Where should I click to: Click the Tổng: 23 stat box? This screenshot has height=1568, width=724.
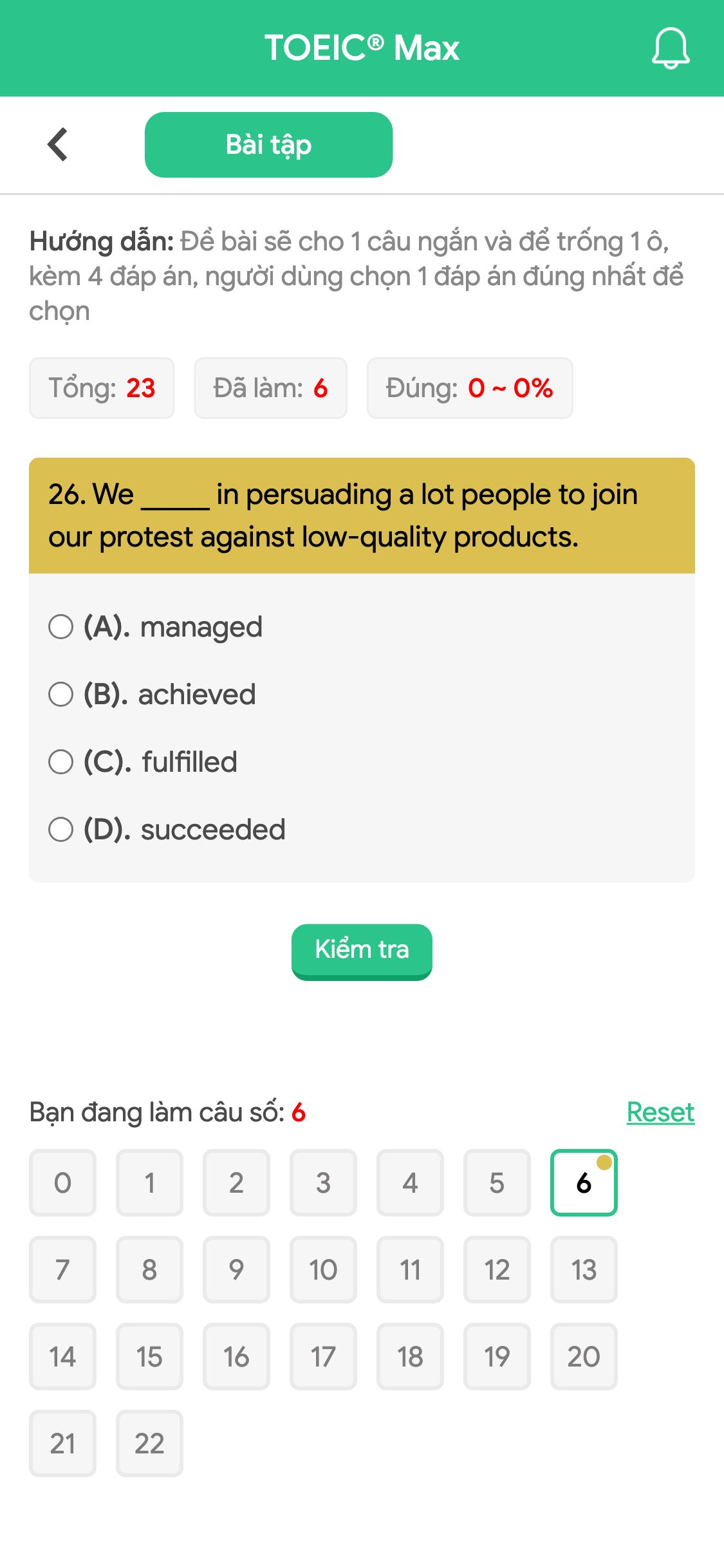click(102, 388)
